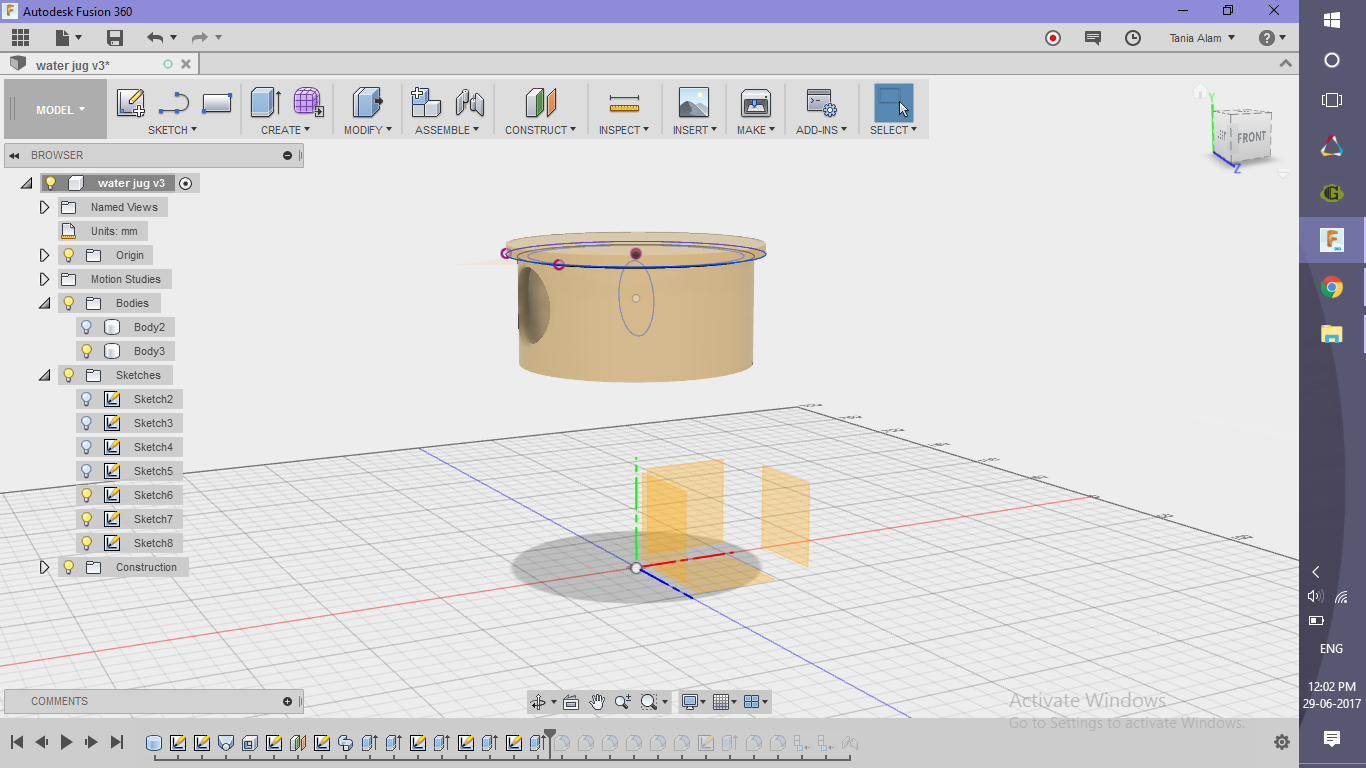Viewport: 1366px width, 768px height.
Task: Toggle visibility bulb of Origin folder
Action: coord(68,255)
